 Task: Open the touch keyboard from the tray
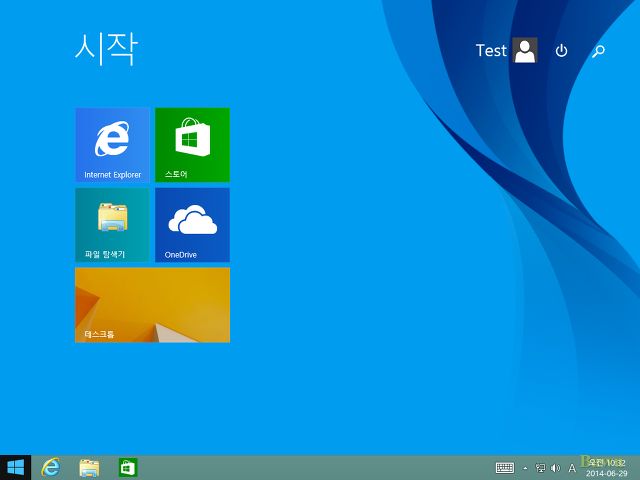coord(505,468)
